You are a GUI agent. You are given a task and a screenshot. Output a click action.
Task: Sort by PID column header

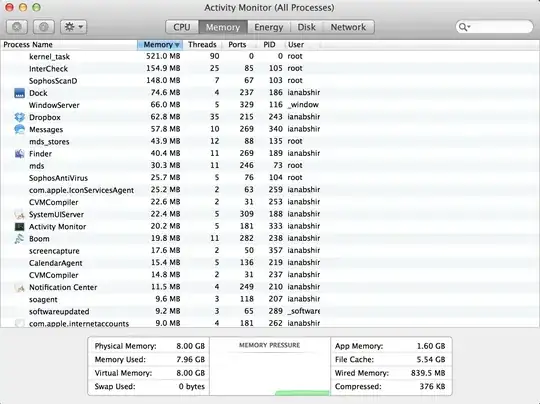(x=269, y=45)
